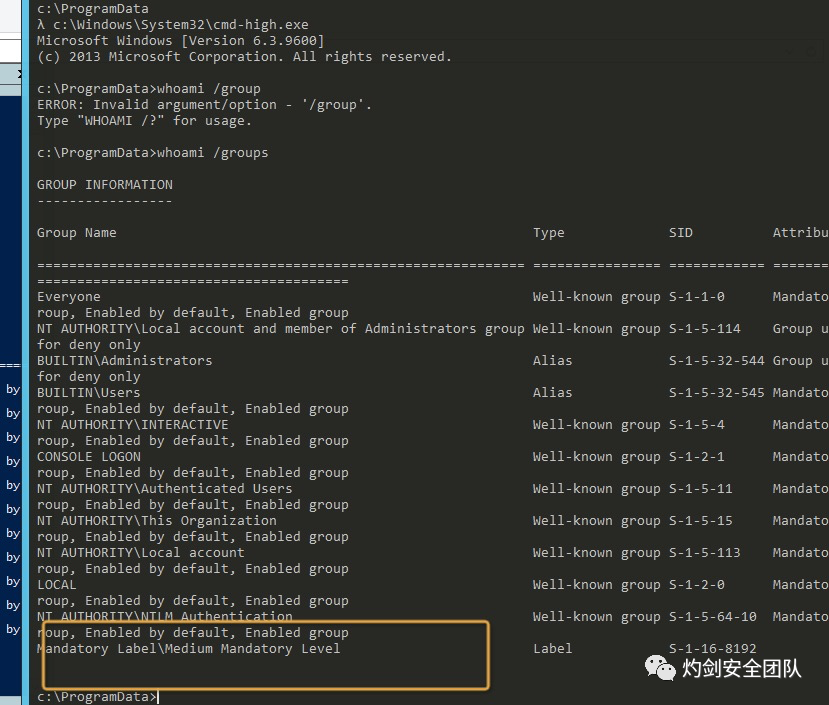Screen dimensions: 829x705
Task: Click the SID 'S-1-5-11'
Action: (x=701, y=489)
